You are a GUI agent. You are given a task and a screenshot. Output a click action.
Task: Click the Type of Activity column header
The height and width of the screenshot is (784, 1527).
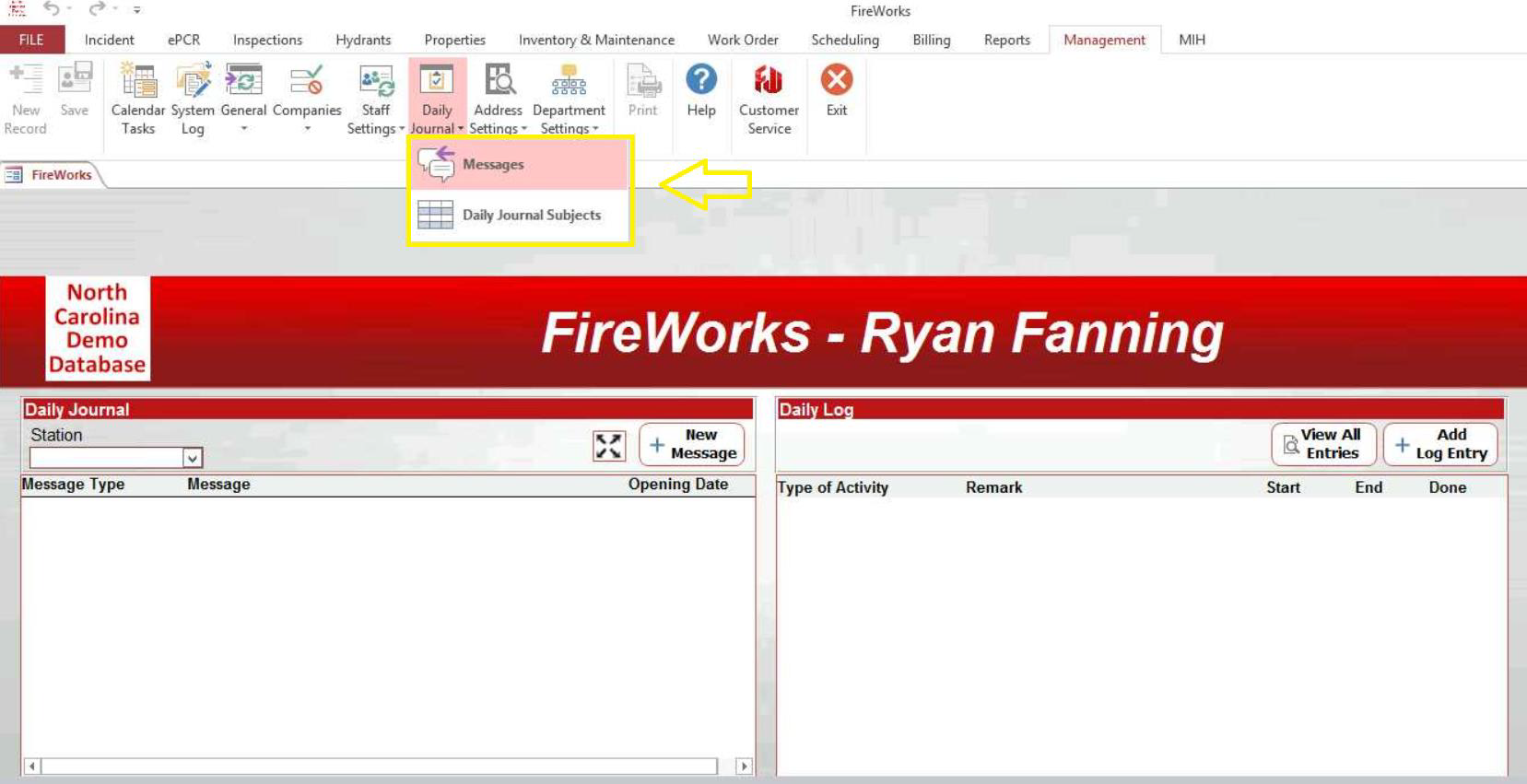833,487
